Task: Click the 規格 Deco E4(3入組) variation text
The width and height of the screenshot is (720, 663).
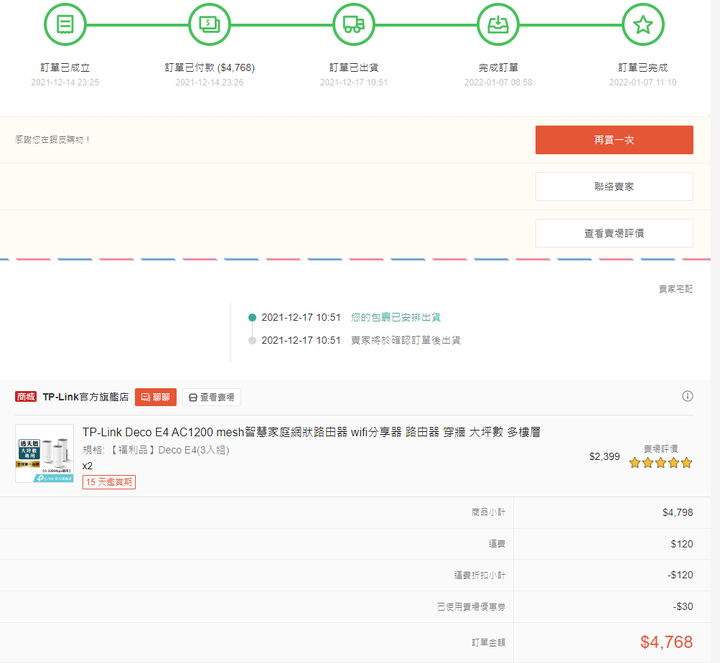Action: pyautogui.click(x=156, y=450)
